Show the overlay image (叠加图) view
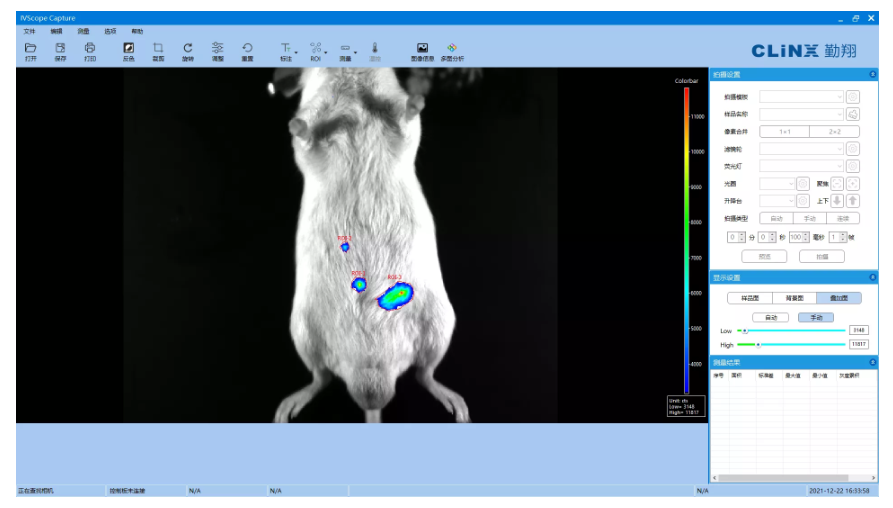 coord(839,298)
